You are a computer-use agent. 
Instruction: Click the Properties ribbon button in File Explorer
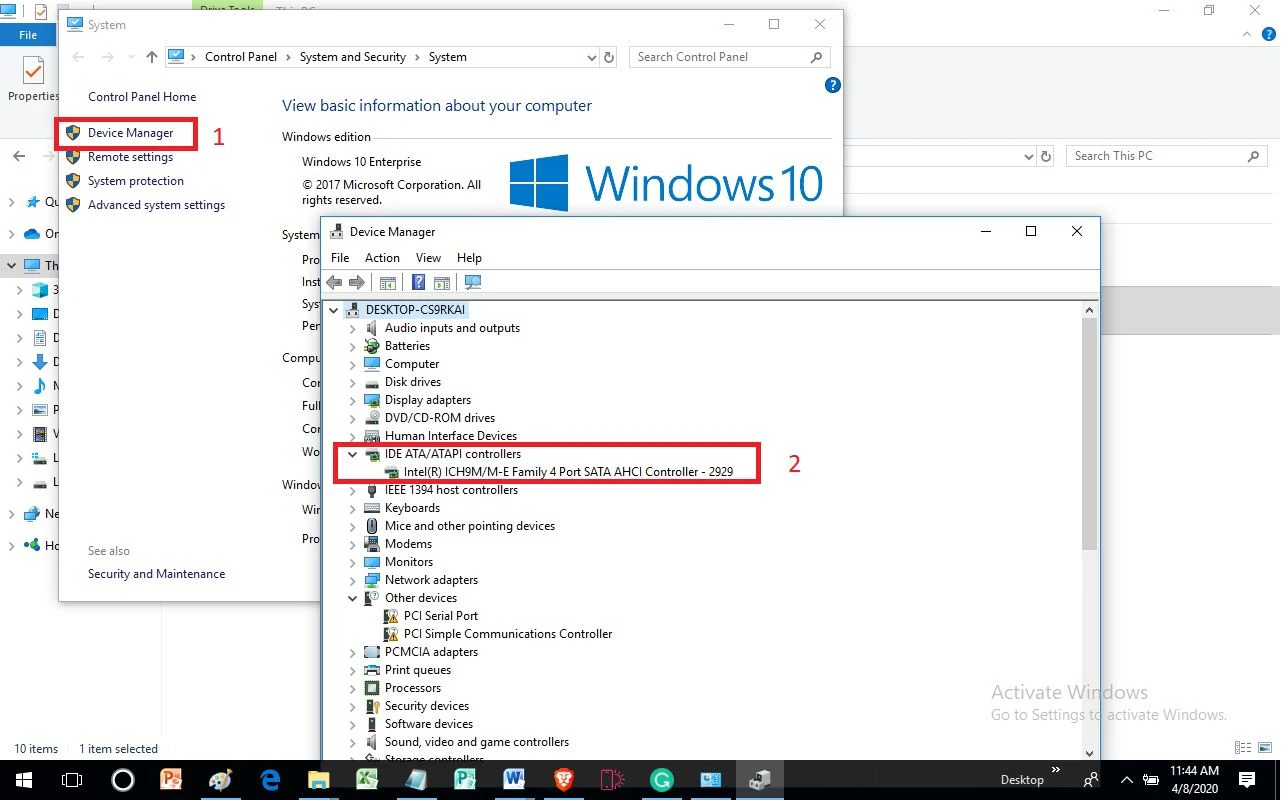[x=33, y=78]
